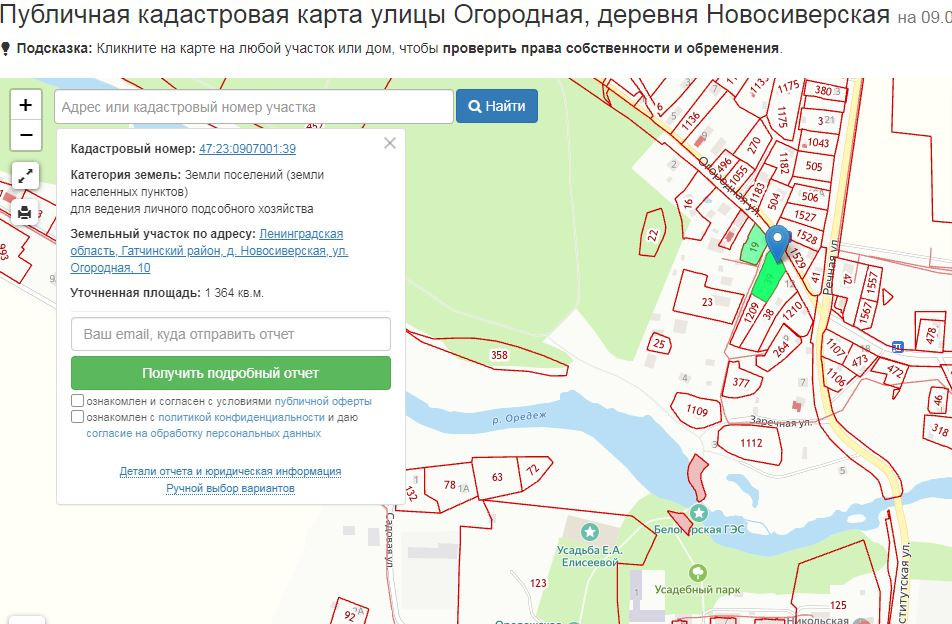Click the search address input field
952x624 pixels.
pos(254,107)
